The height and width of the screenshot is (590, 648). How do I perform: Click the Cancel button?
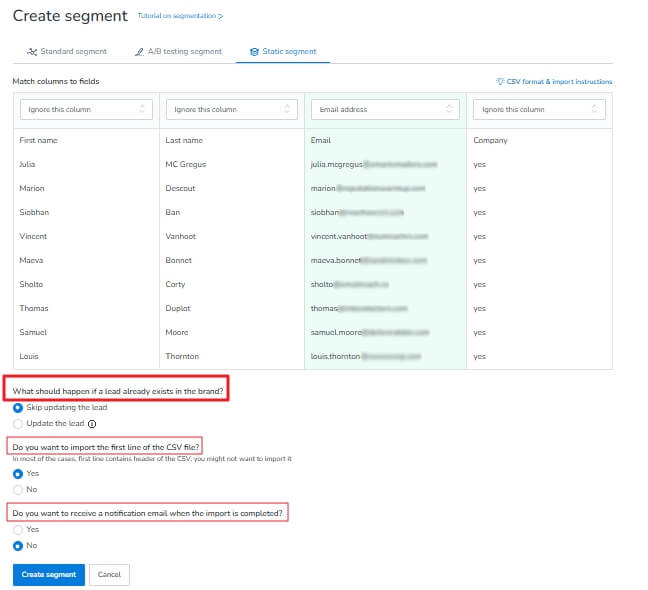[x=109, y=575]
